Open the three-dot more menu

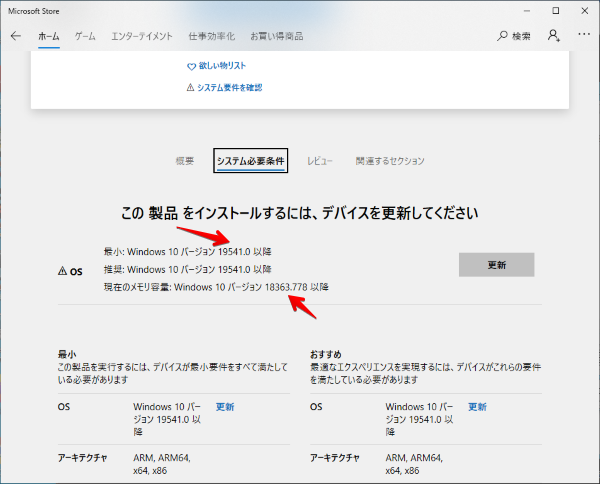(584, 34)
